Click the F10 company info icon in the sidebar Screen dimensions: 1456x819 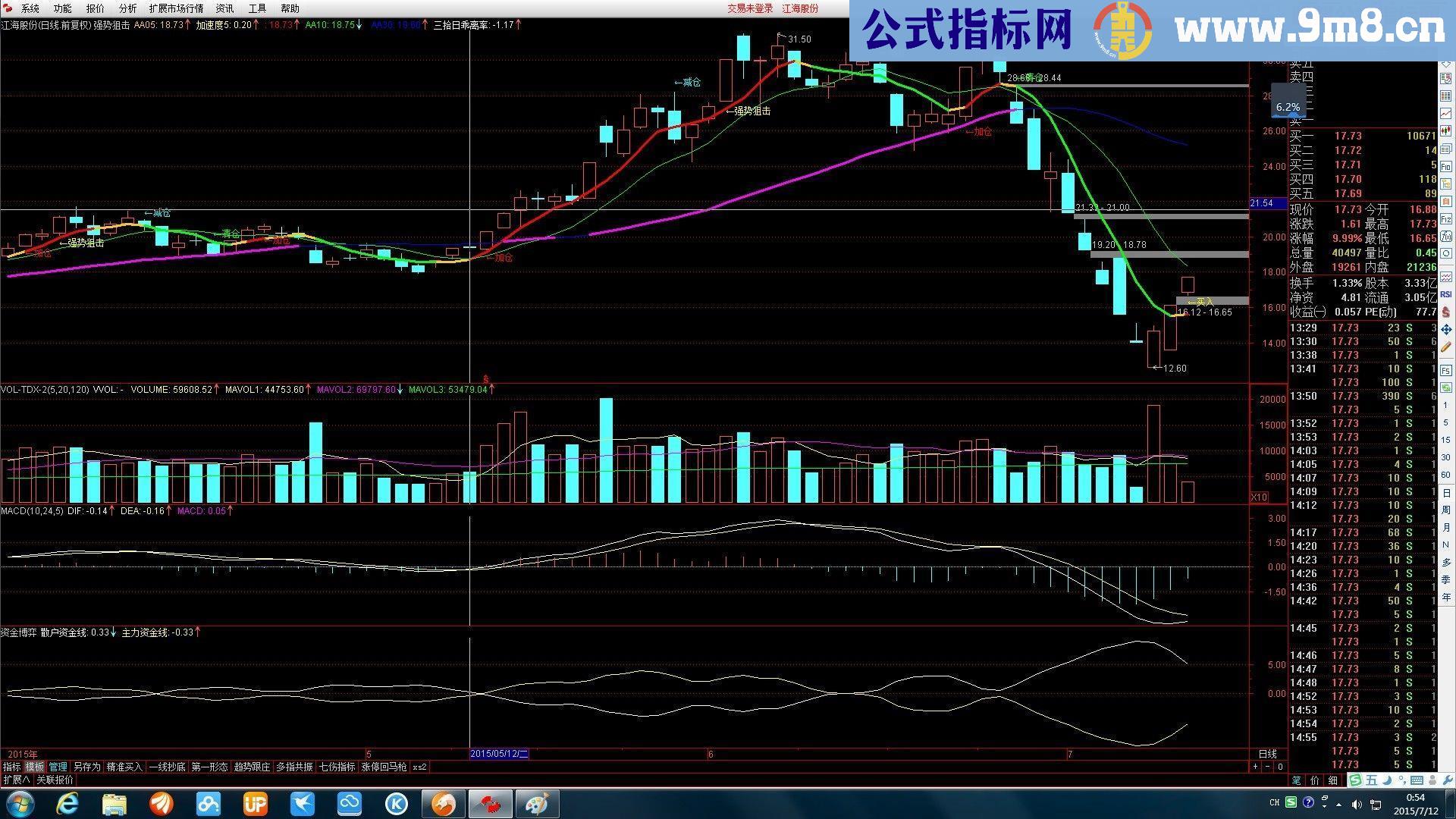click(x=1446, y=168)
